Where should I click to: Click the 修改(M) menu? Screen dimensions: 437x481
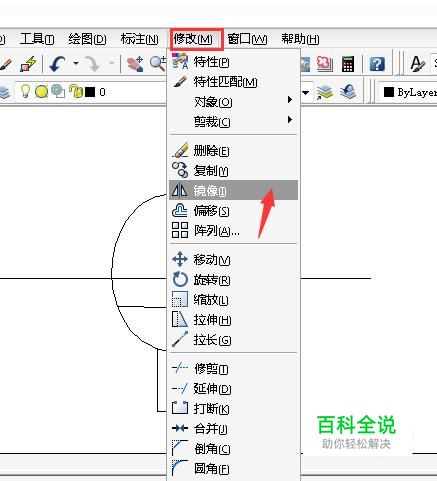coord(193,39)
